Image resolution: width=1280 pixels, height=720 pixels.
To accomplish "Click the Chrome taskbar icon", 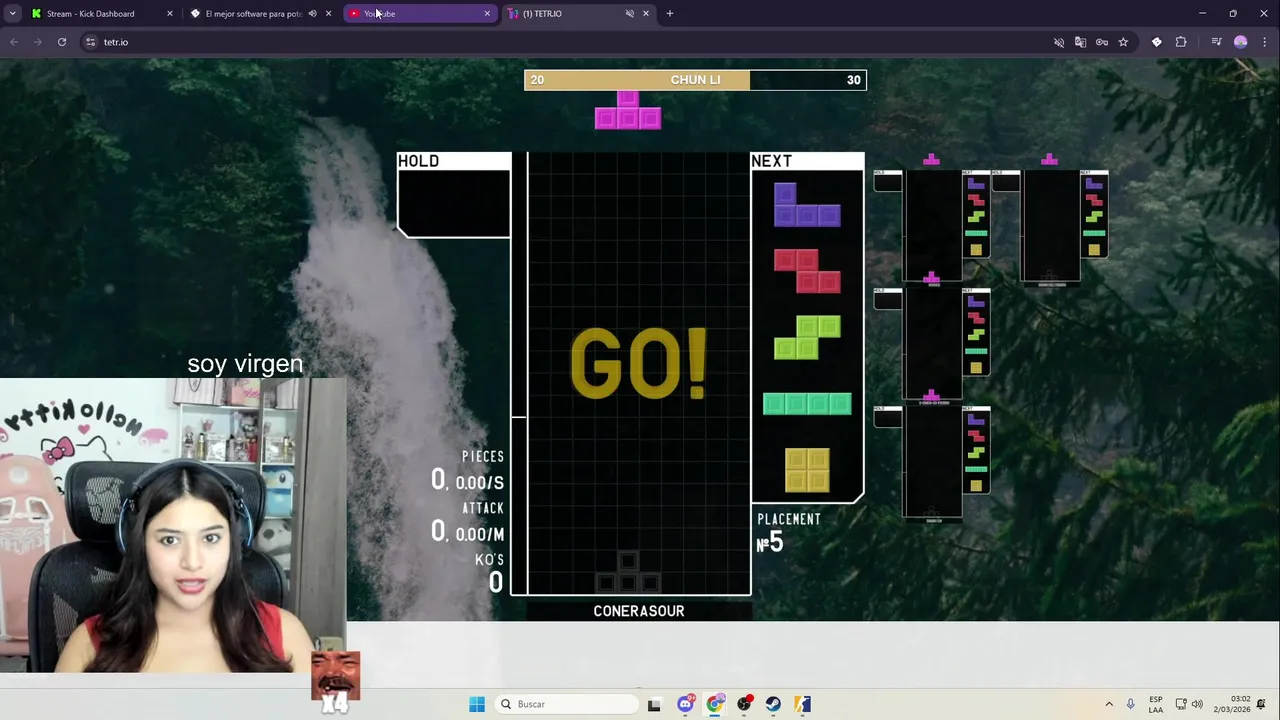I will (714, 704).
